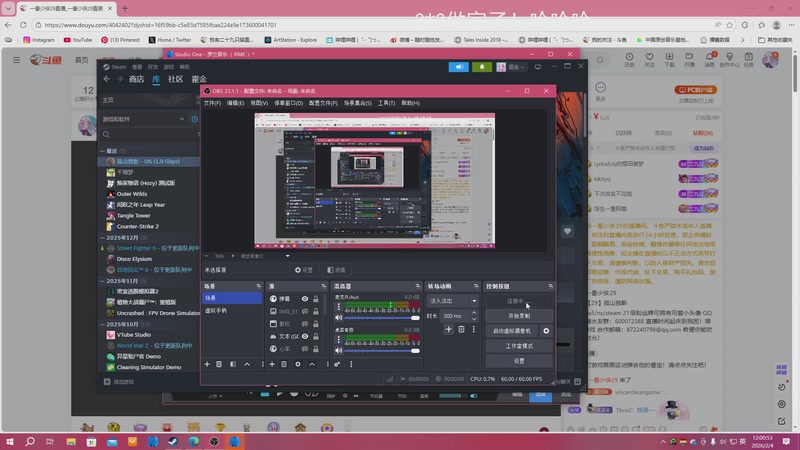Open OBS 视图(V) menu
Screen dimensions: 800x450
tap(259, 103)
